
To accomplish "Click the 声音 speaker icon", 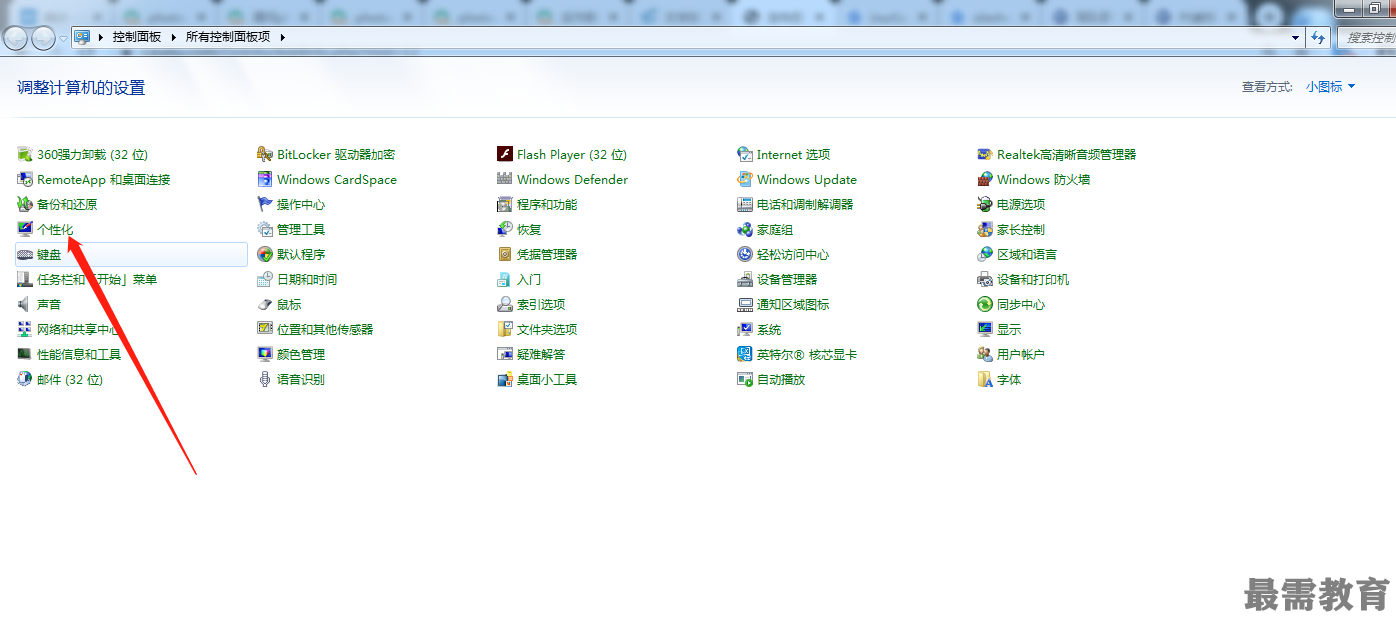I will [x=25, y=304].
